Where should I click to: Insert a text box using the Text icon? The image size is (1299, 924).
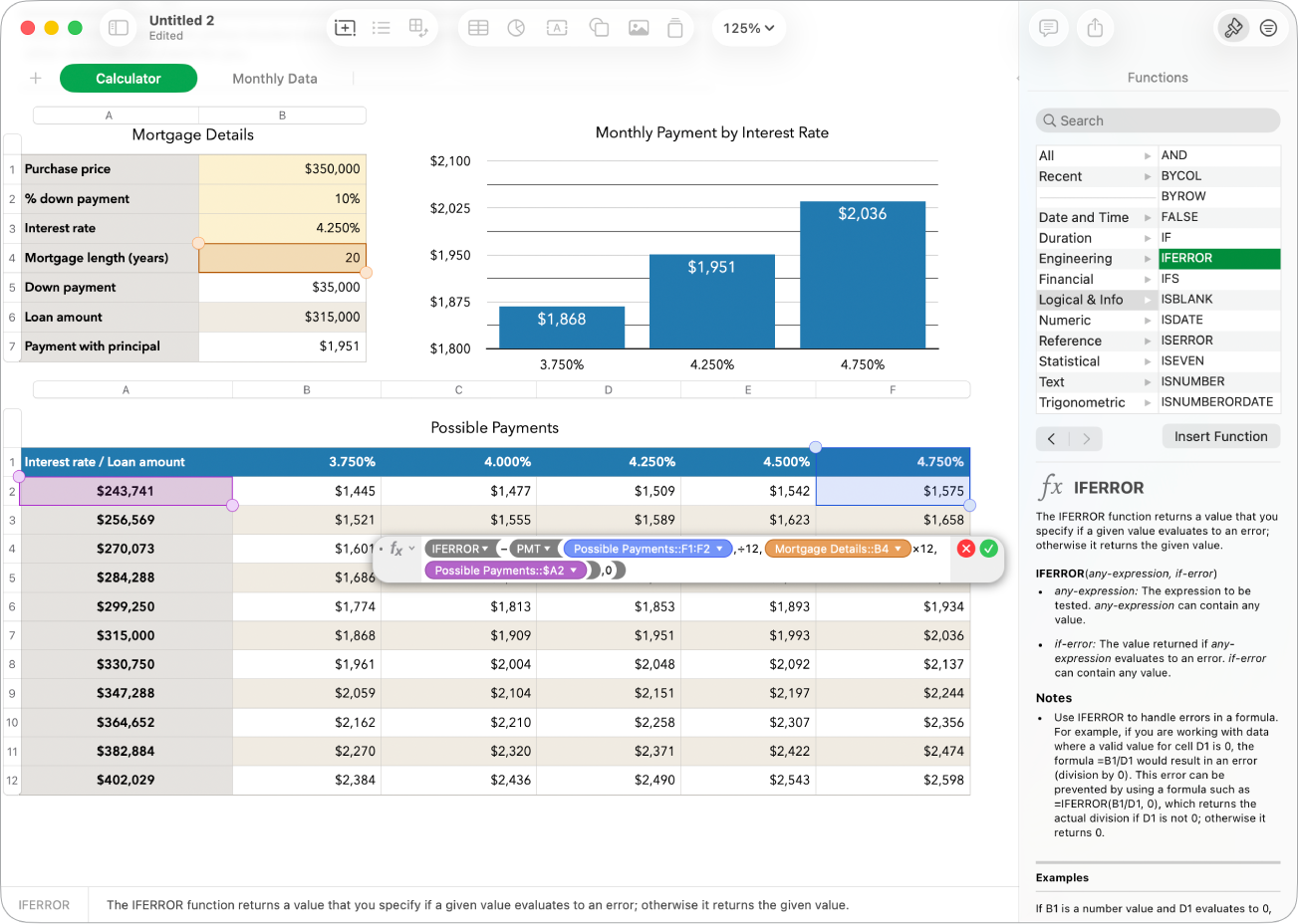point(556,28)
